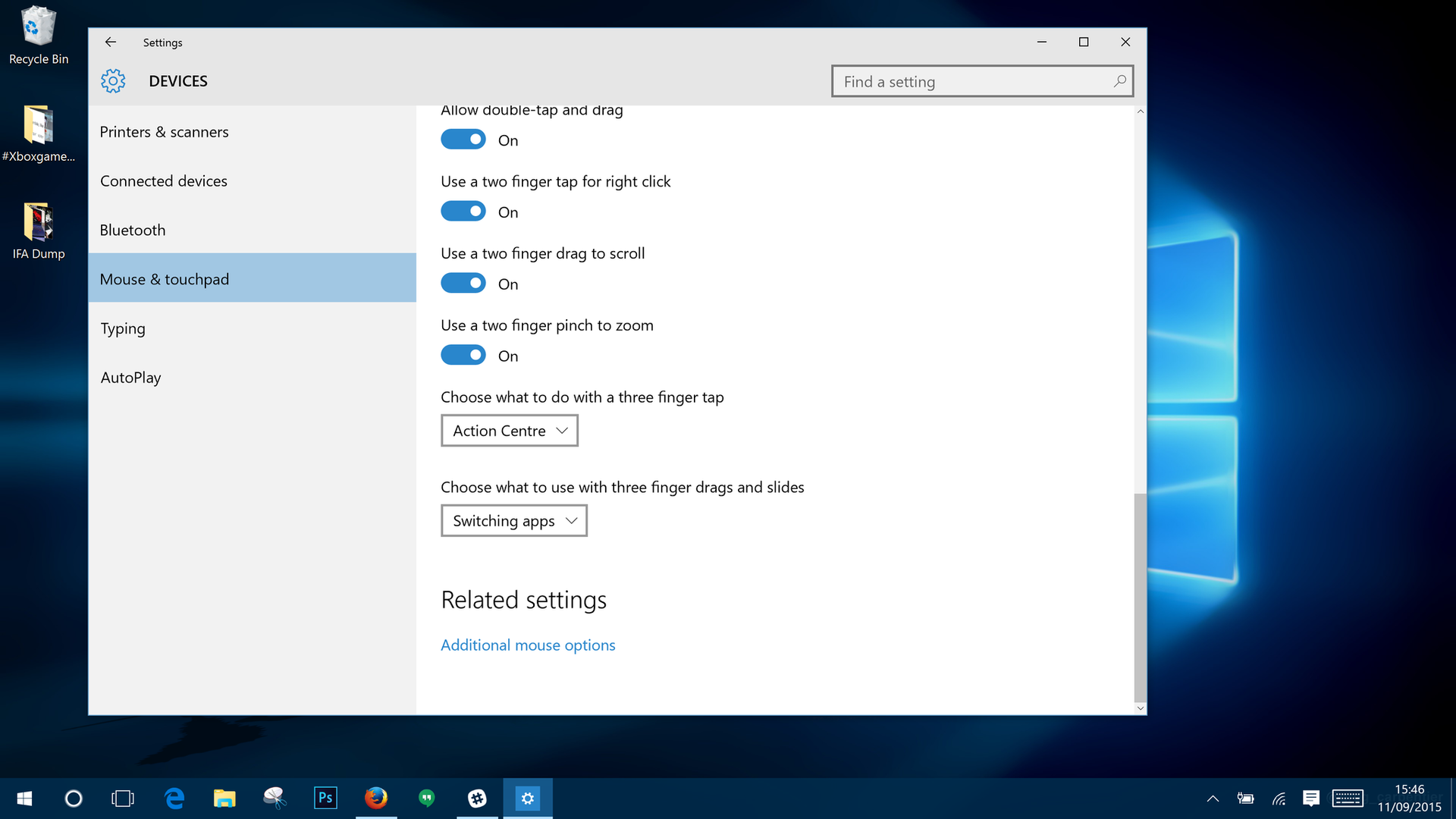
Task: Open Cortana search from the taskbar
Action: tap(74, 799)
